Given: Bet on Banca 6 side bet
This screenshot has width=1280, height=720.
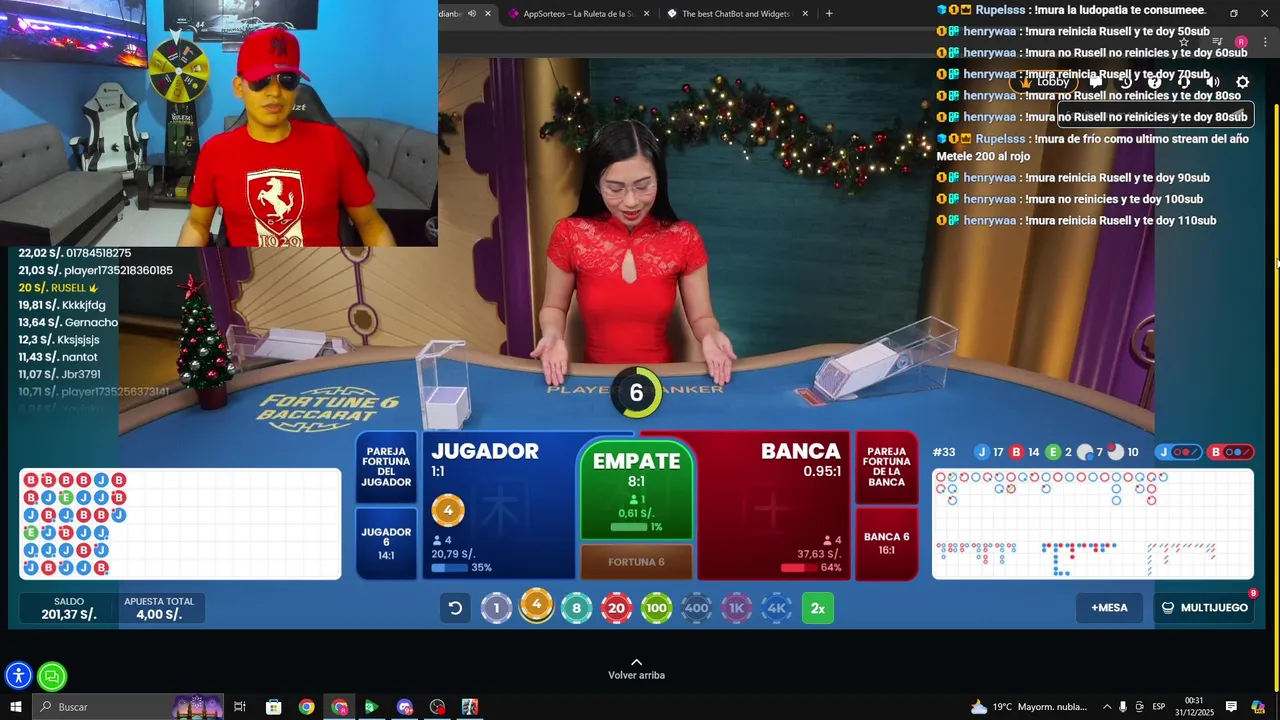Looking at the screenshot, I should (887, 544).
